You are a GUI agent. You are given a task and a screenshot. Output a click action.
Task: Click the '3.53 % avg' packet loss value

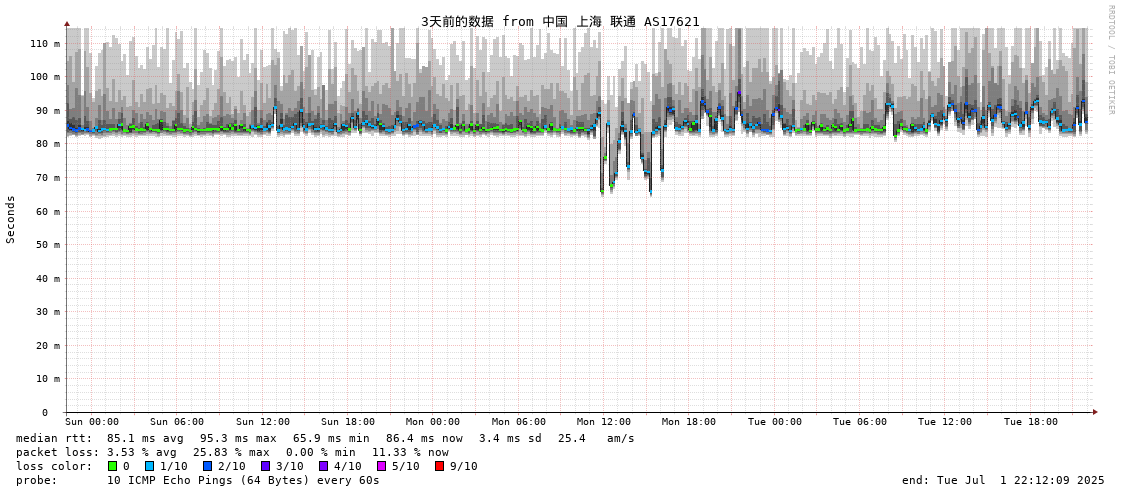click(142, 453)
